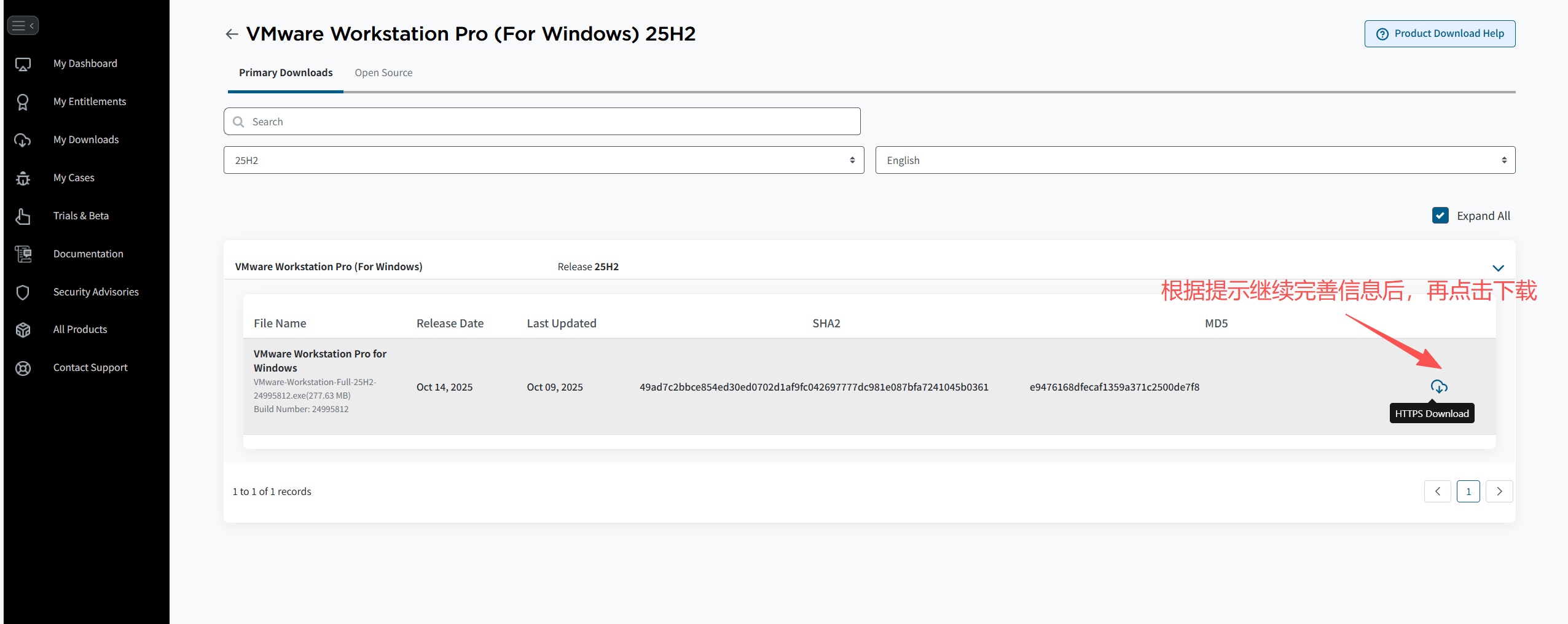This screenshot has width=1568, height=624.
Task: Click the magnifier icon in the search box
Action: point(238,122)
